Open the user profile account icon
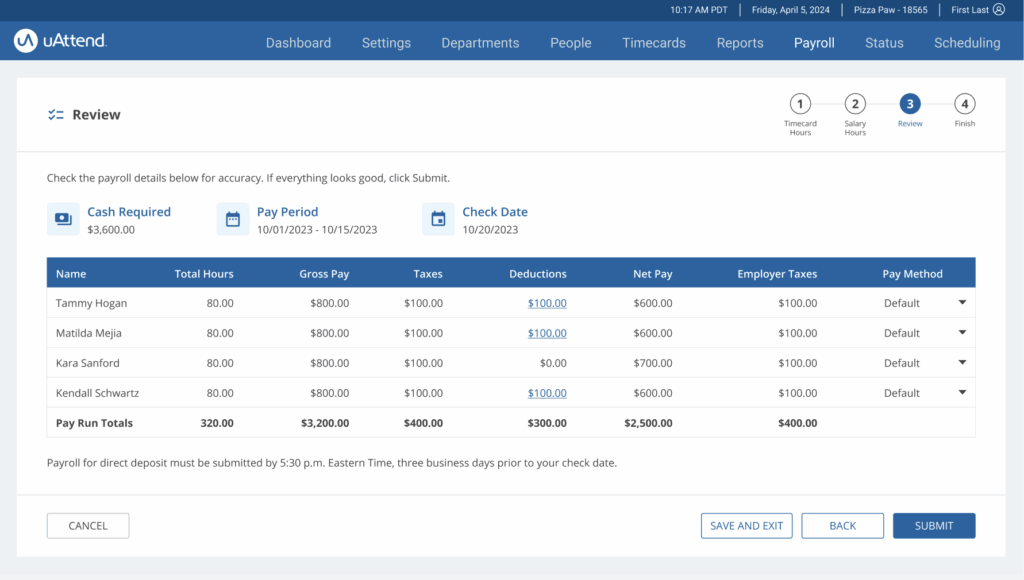Image resolution: width=1024 pixels, height=580 pixels. (998, 10)
